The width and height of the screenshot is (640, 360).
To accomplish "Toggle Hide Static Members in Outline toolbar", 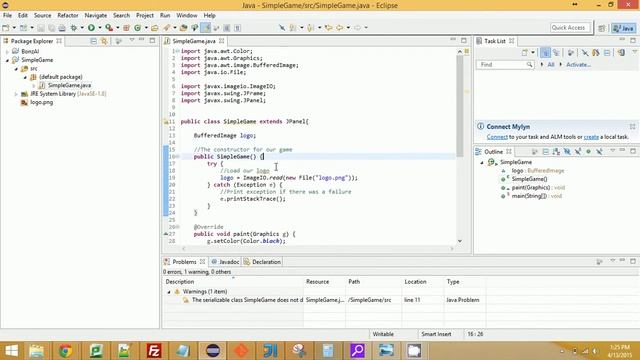I will pos(578,151).
